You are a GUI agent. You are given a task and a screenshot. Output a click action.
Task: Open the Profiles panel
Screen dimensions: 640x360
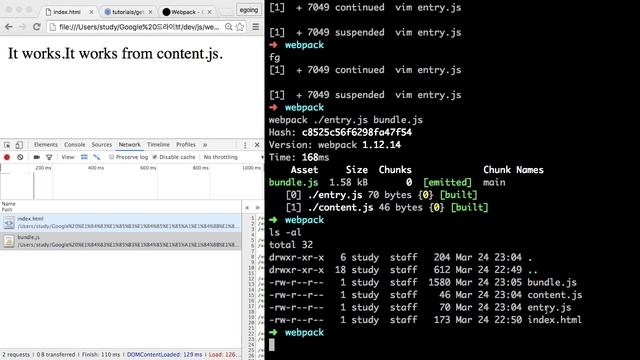[x=186, y=144]
